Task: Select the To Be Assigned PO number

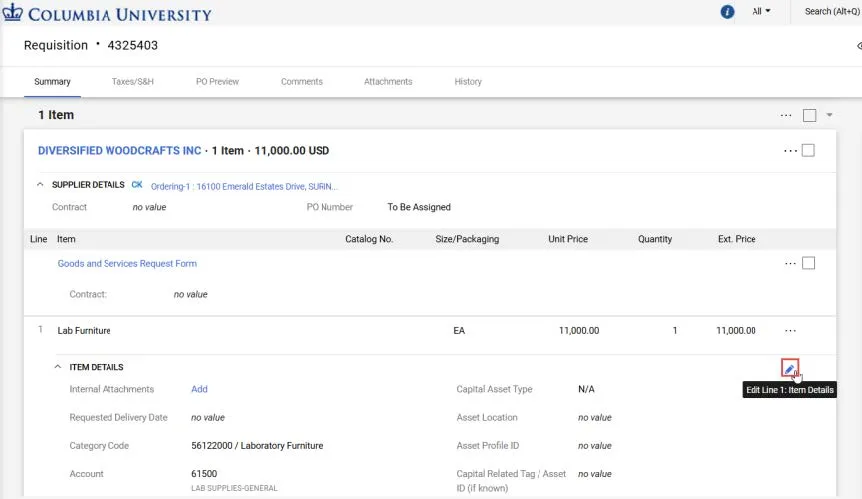Action: (x=419, y=207)
